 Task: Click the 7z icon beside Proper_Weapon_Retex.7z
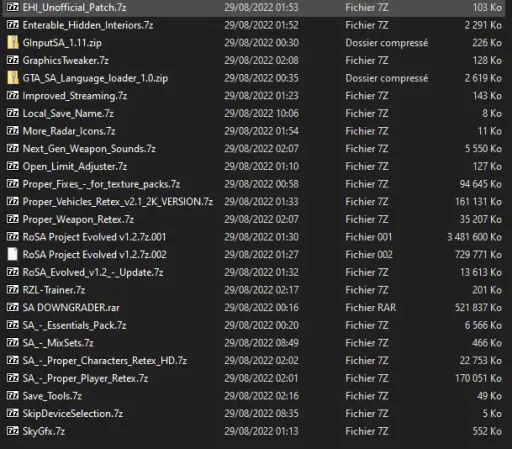point(13,219)
